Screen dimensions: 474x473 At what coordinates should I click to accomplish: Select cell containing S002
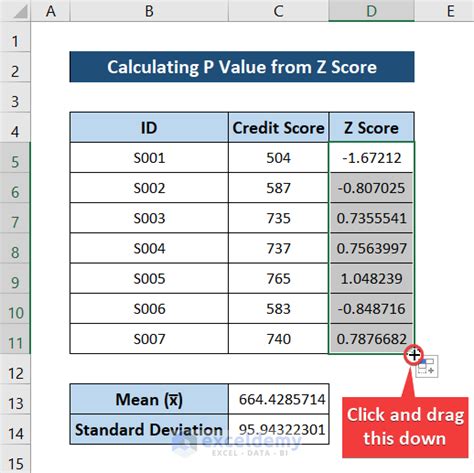coord(149,188)
